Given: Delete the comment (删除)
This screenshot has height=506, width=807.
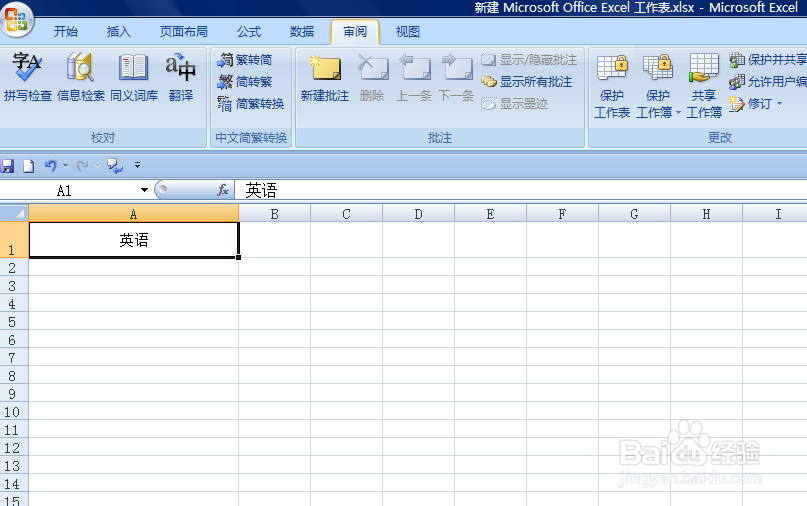Looking at the screenshot, I should tap(372, 78).
